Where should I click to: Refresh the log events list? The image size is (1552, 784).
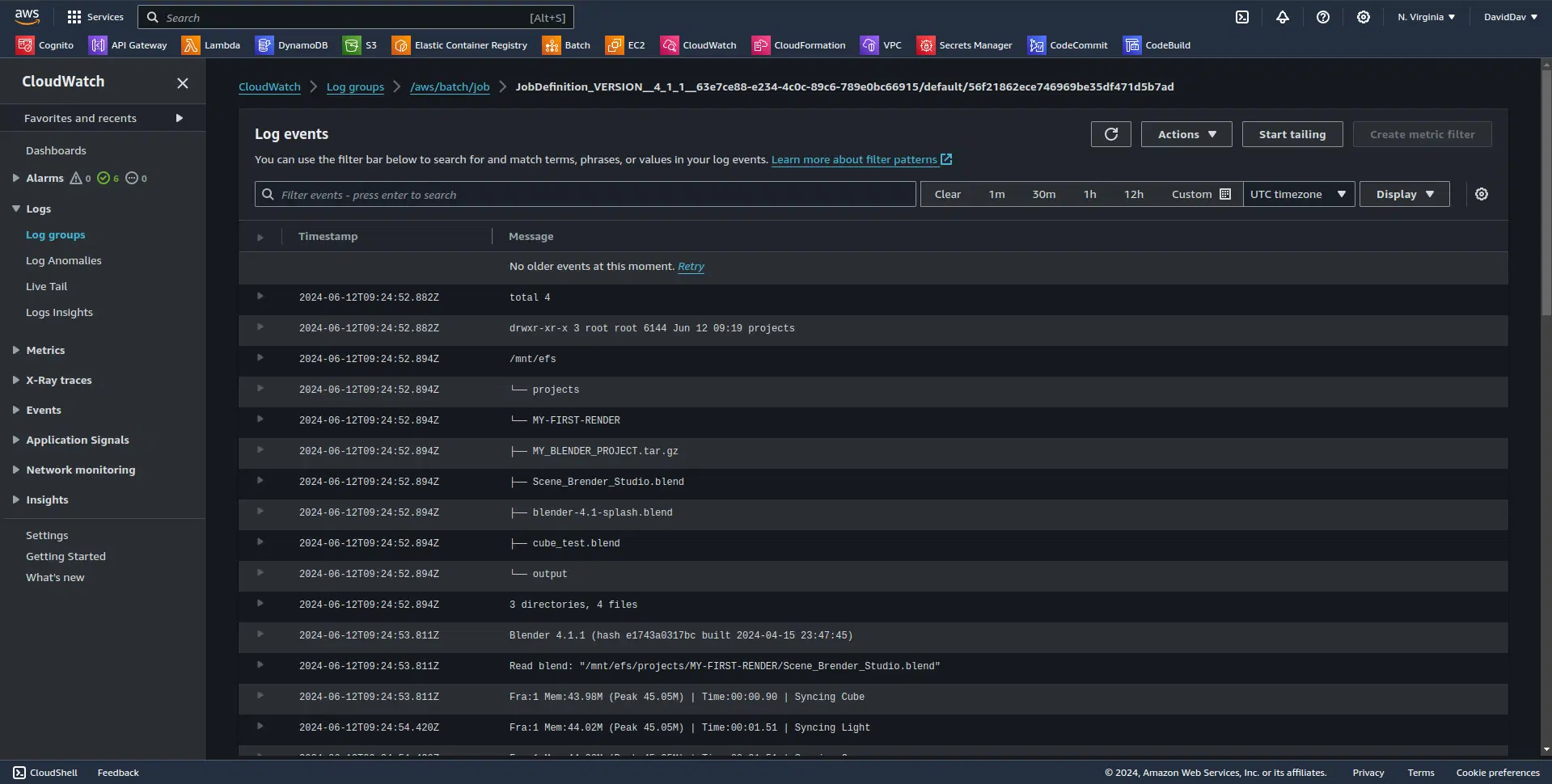coord(1110,134)
